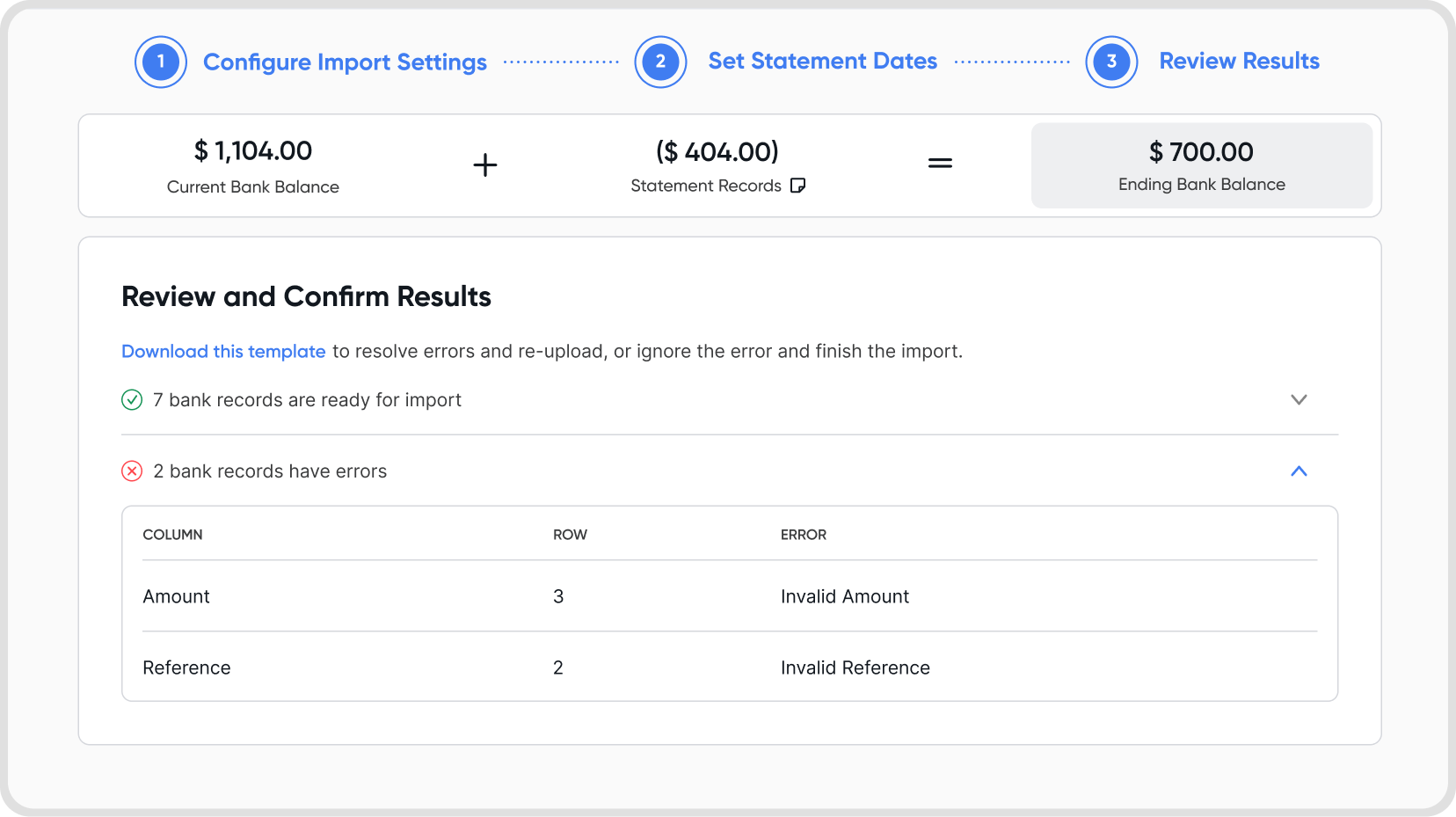Go to Configure Import Settings step
The width and height of the screenshot is (1456, 817).
click(345, 62)
